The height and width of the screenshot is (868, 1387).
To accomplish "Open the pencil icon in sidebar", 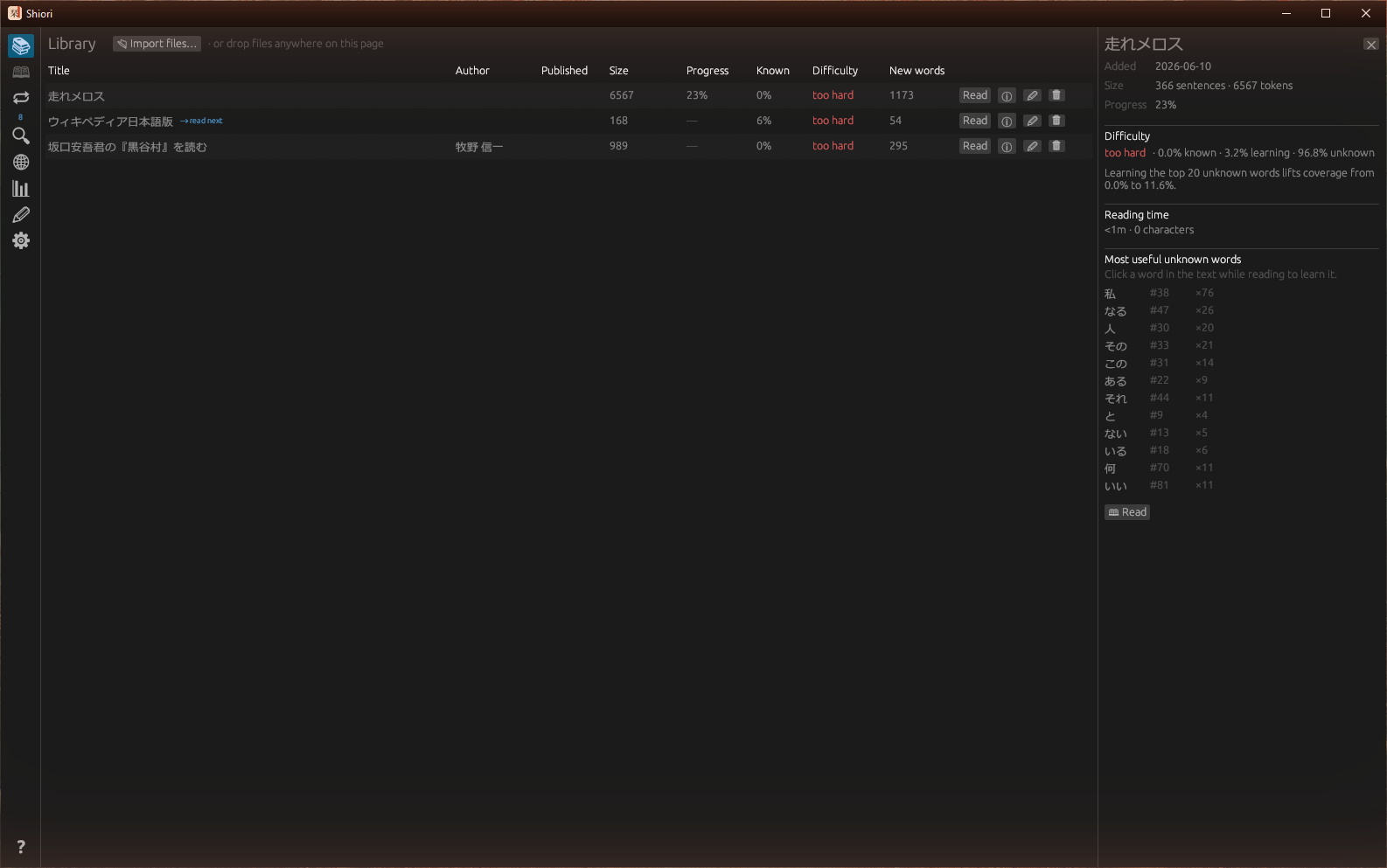I will click(x=21, y=215).
